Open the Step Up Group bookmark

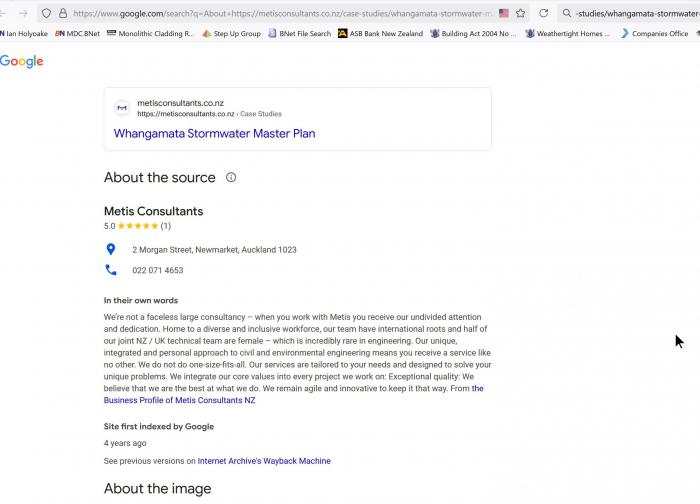pyautogui.click(x=231, y=33)
